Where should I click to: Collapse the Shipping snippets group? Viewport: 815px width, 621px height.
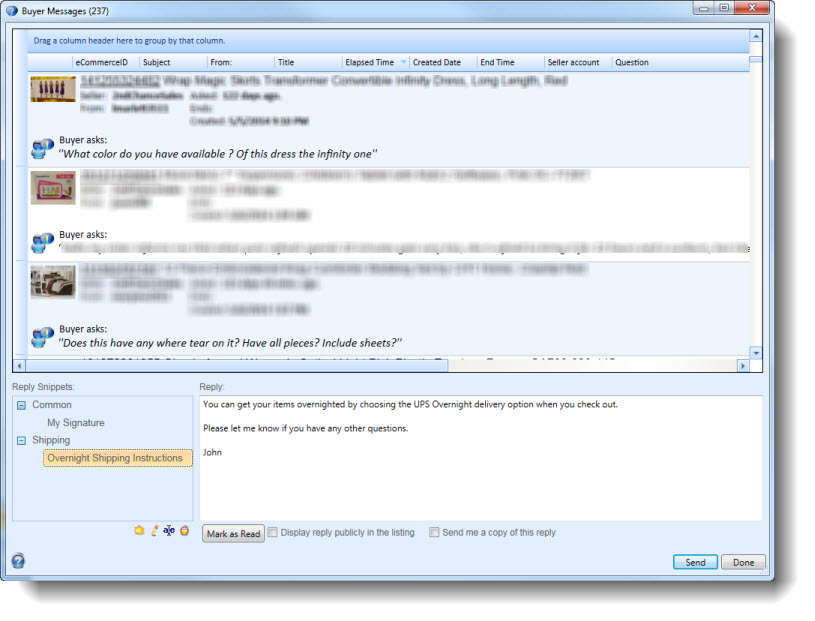coord(21,440)
